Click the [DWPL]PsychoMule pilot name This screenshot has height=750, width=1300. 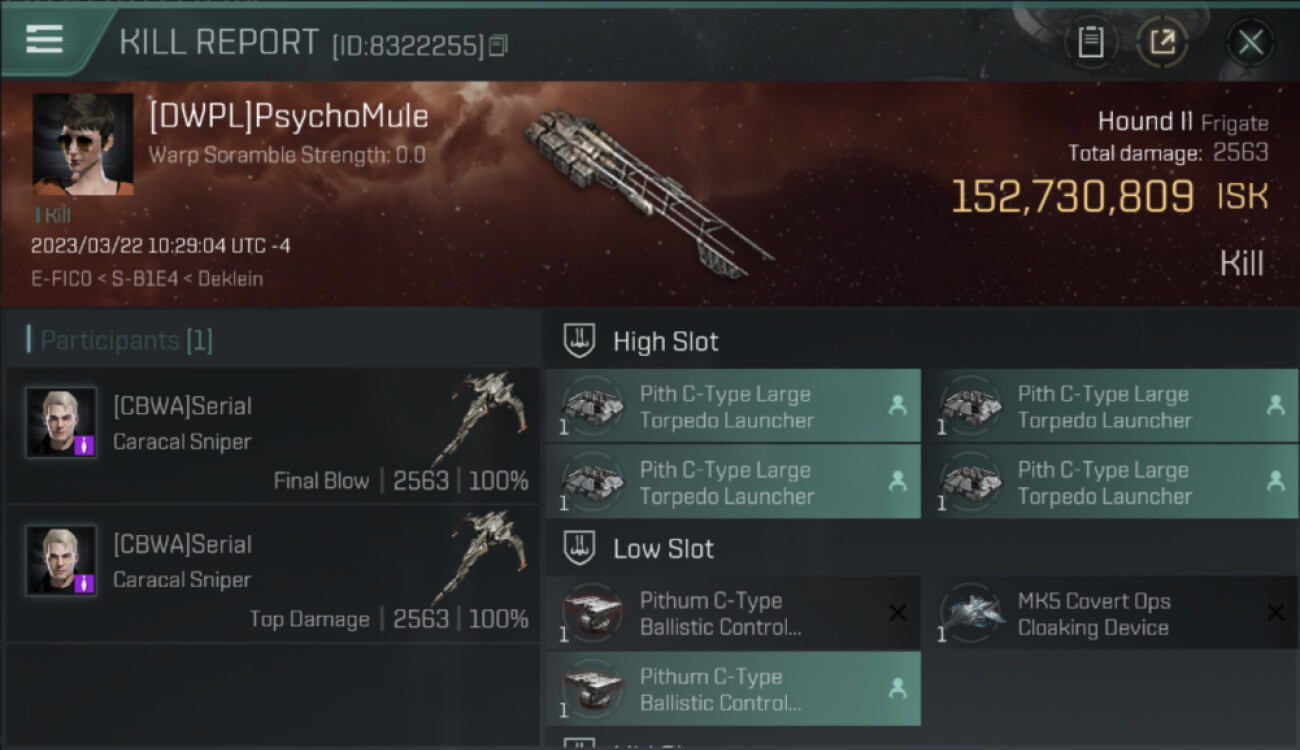point(288,117)
